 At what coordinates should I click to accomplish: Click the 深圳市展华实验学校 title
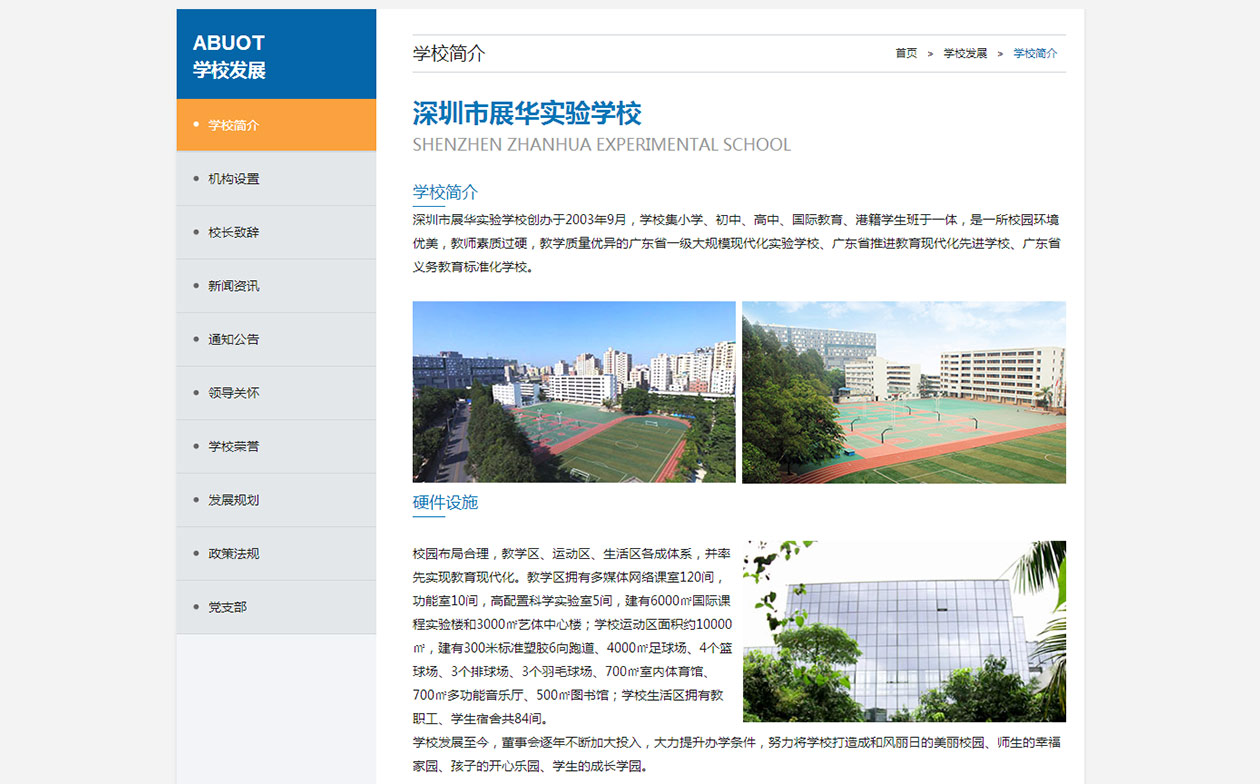pos(527,113)
